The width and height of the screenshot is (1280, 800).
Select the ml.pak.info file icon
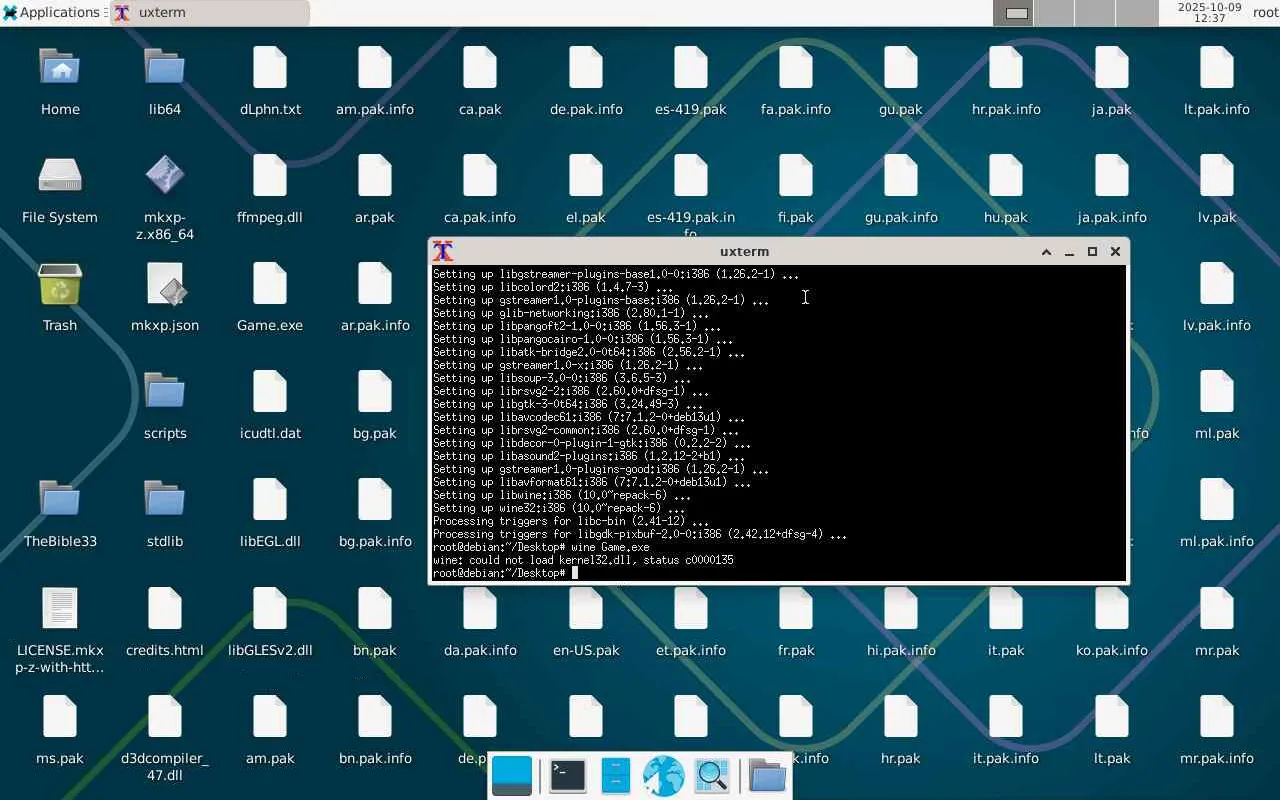[1217, 501]
